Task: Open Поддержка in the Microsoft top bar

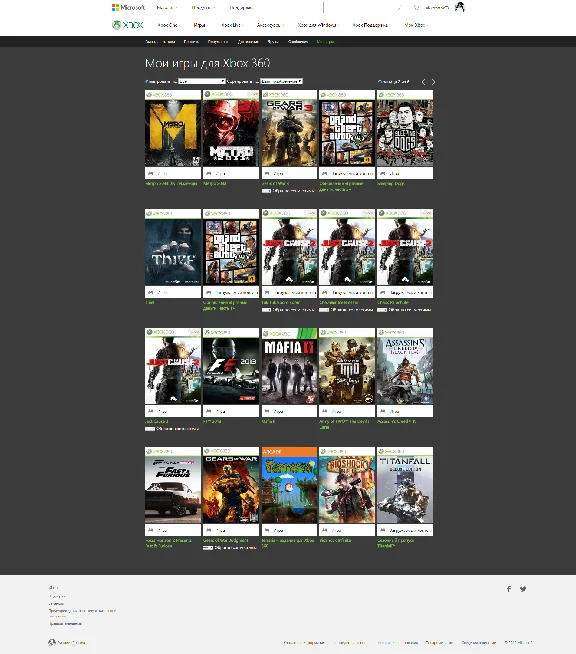Action: pyautogui.click(x=241, y=8)
